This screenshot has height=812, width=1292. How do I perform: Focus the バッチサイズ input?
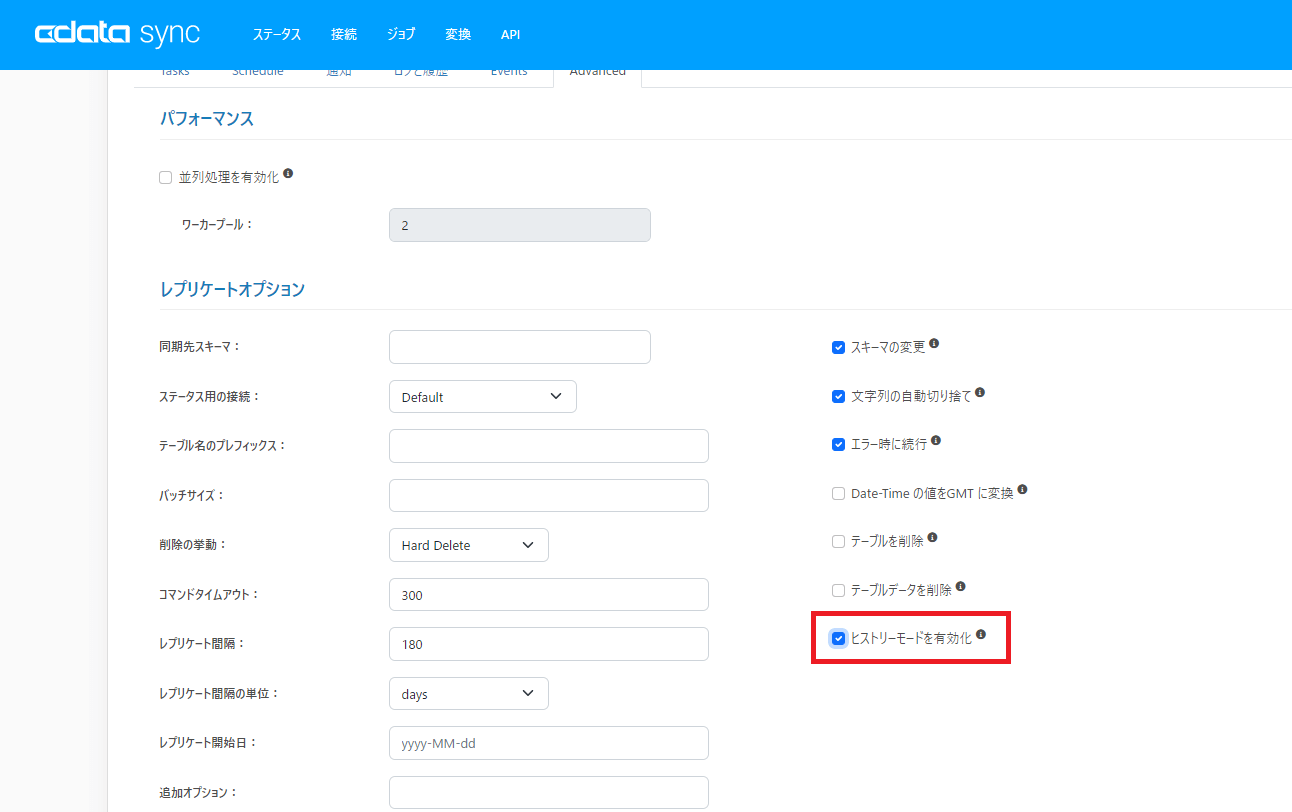(x=549, y=495)
